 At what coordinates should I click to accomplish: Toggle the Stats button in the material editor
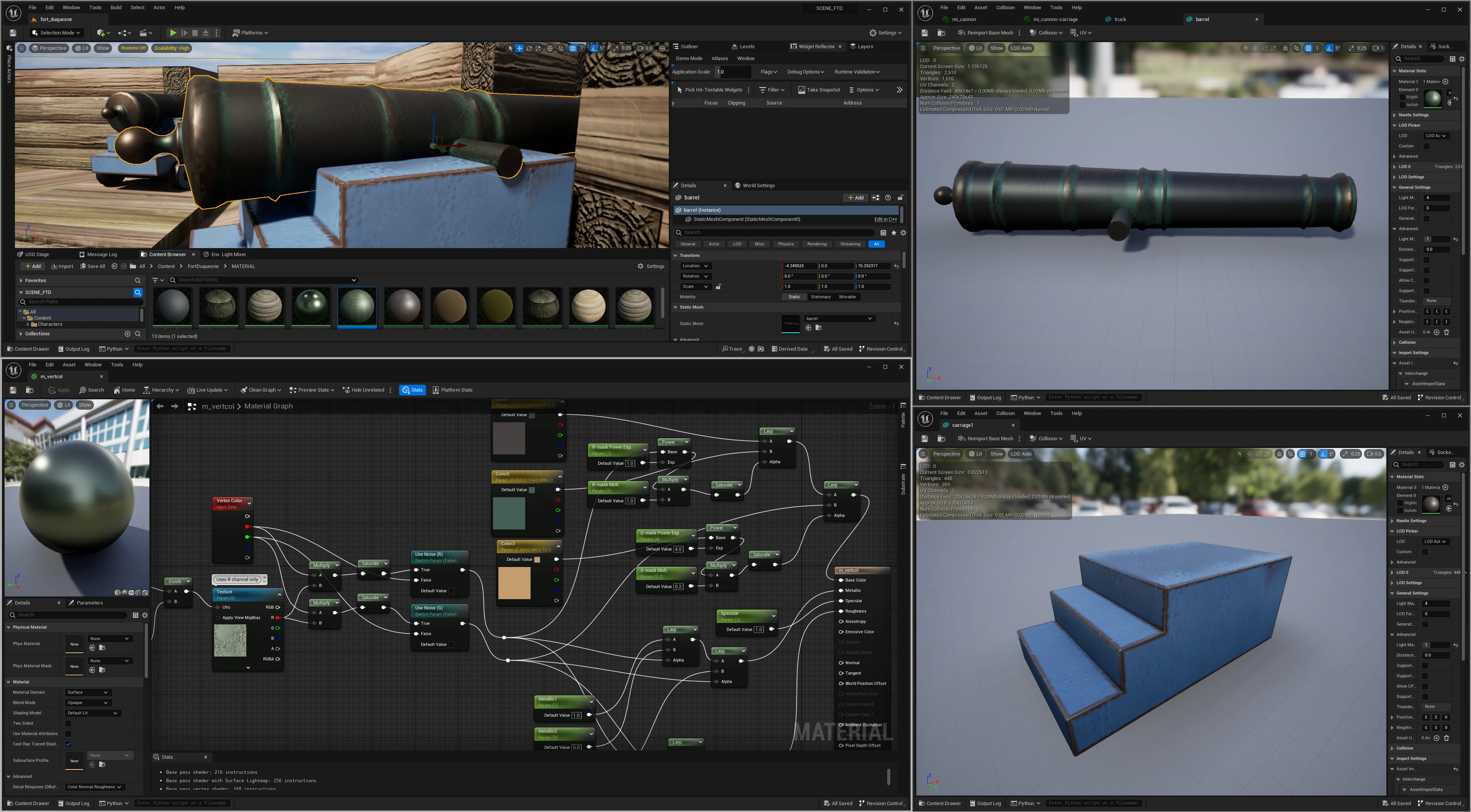coord(412,390)
